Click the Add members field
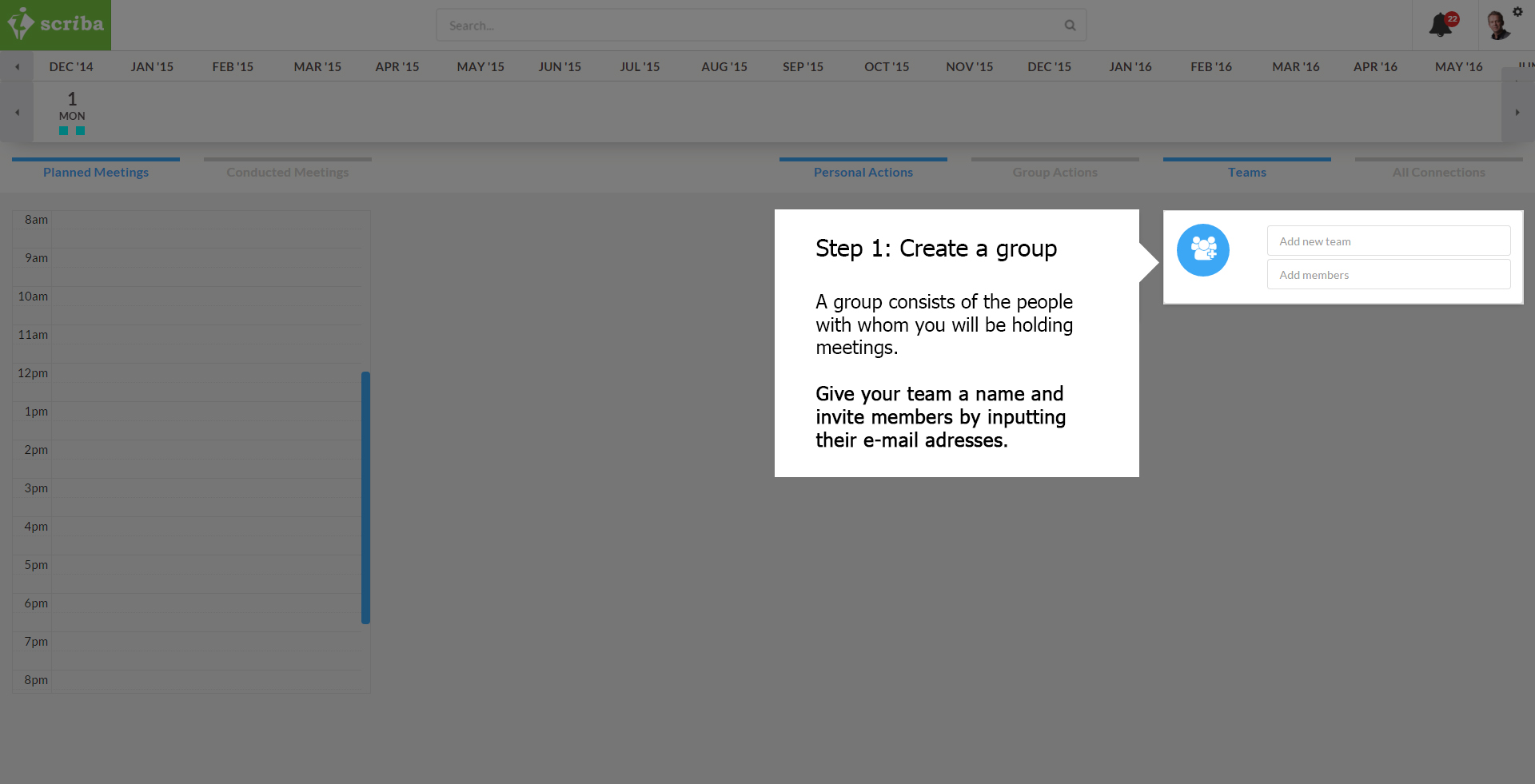The image size is (1535, 784). [x=1388, y=275]
